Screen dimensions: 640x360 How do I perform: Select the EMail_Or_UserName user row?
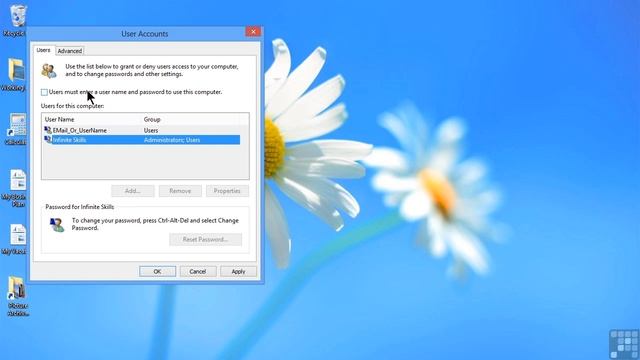point(142,130)
